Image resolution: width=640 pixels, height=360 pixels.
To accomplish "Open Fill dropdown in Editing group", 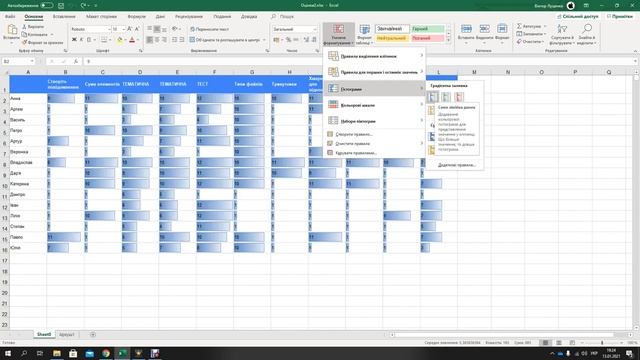I will tap(531, 34).
